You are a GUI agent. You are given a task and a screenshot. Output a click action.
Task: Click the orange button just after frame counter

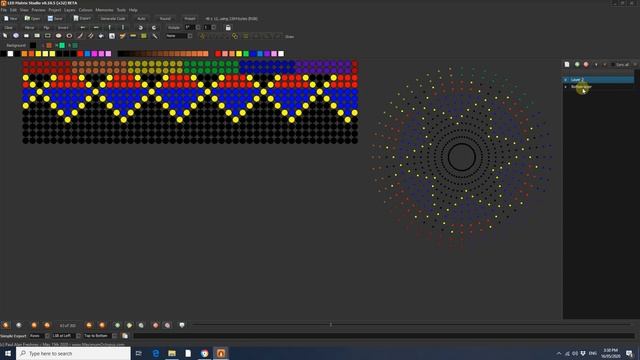(x=89, y=325)
